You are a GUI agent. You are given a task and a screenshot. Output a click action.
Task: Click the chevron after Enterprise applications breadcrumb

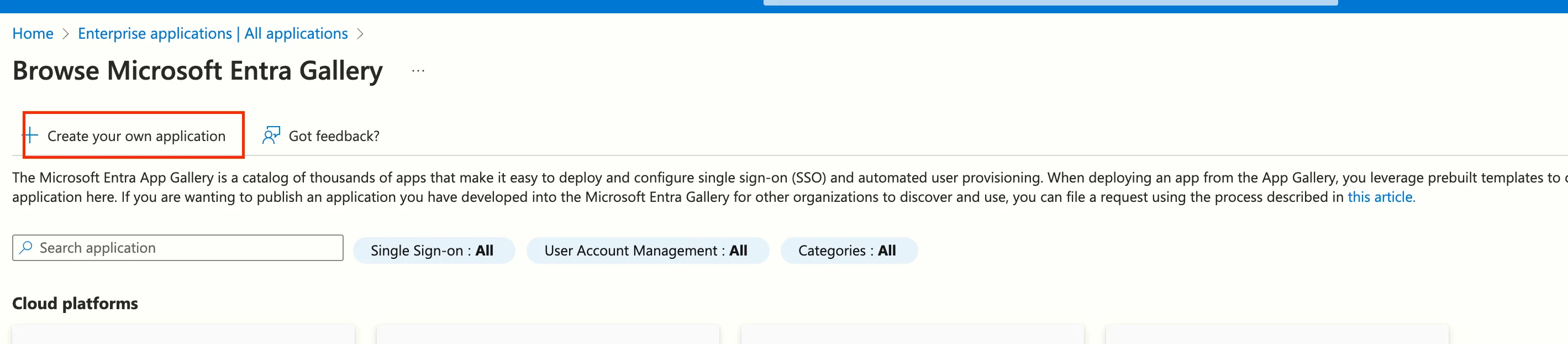click(360, 34)
